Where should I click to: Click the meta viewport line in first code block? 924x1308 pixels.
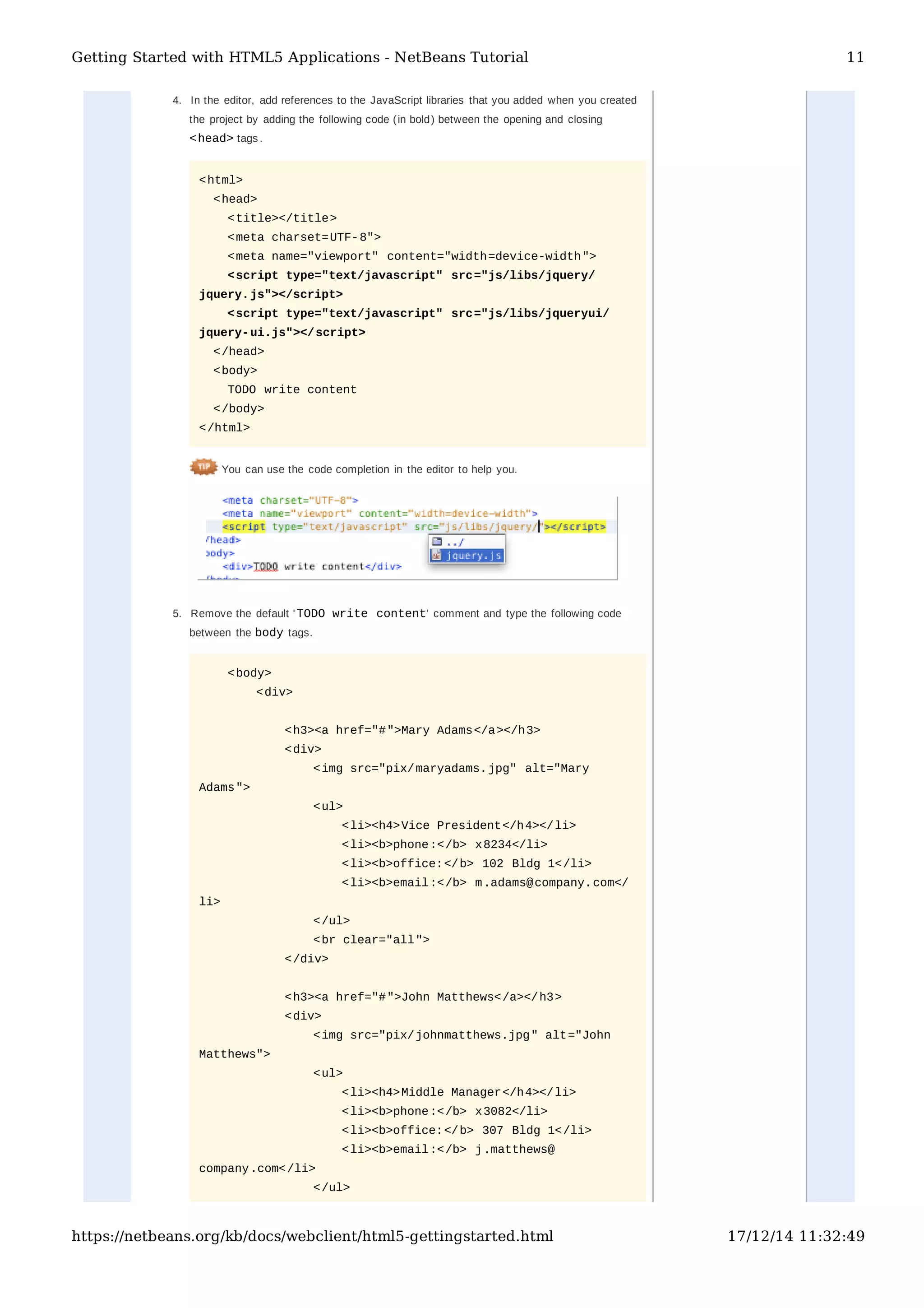click(x=411, y=256)
